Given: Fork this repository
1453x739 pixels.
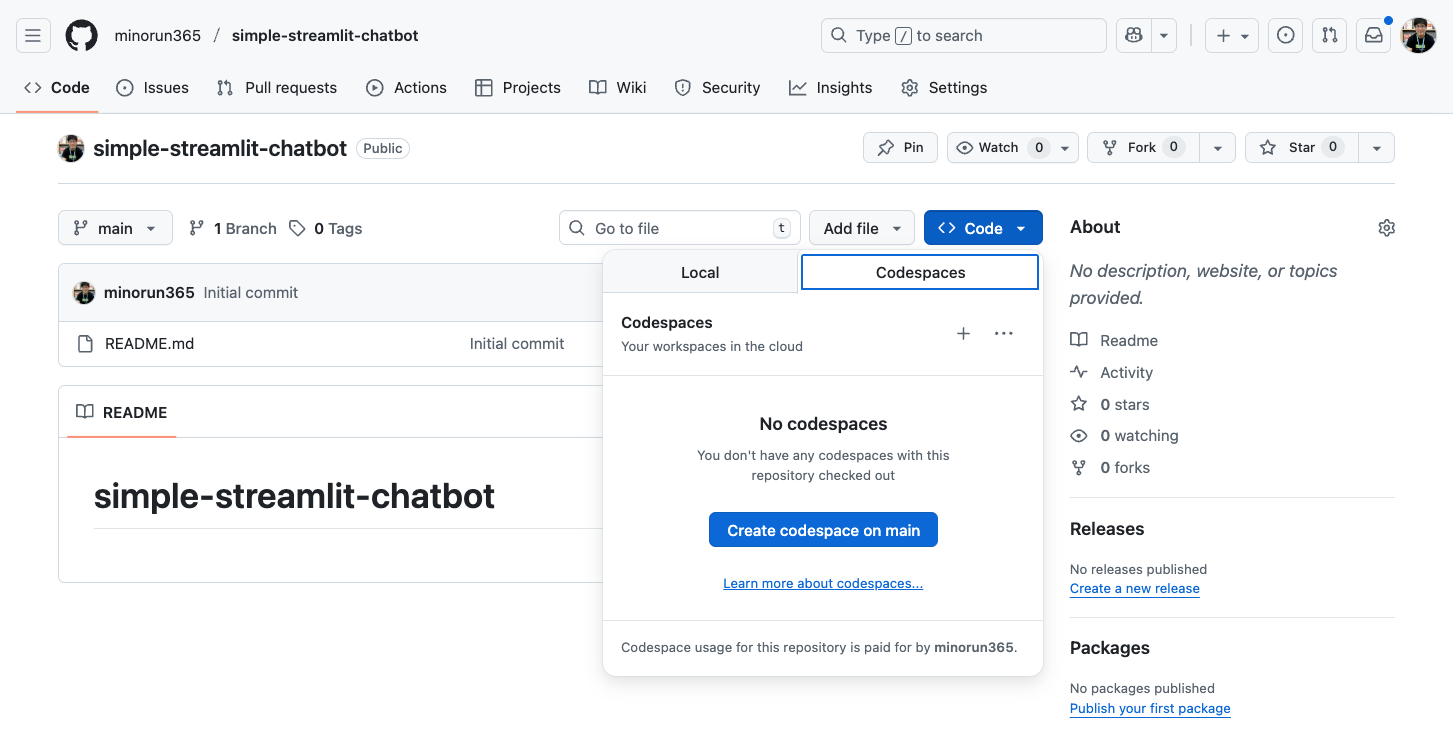Looking at the screenshot, I should pos(1143,148).
